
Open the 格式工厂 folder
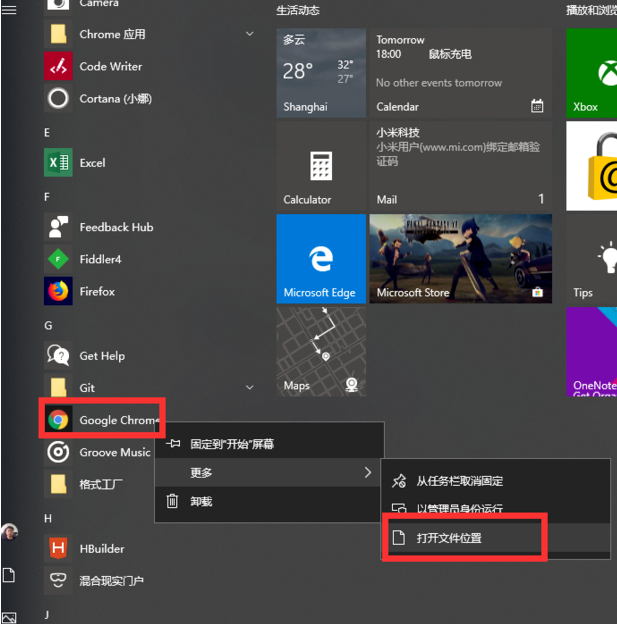pyautogui.click(x=98, y=484)
